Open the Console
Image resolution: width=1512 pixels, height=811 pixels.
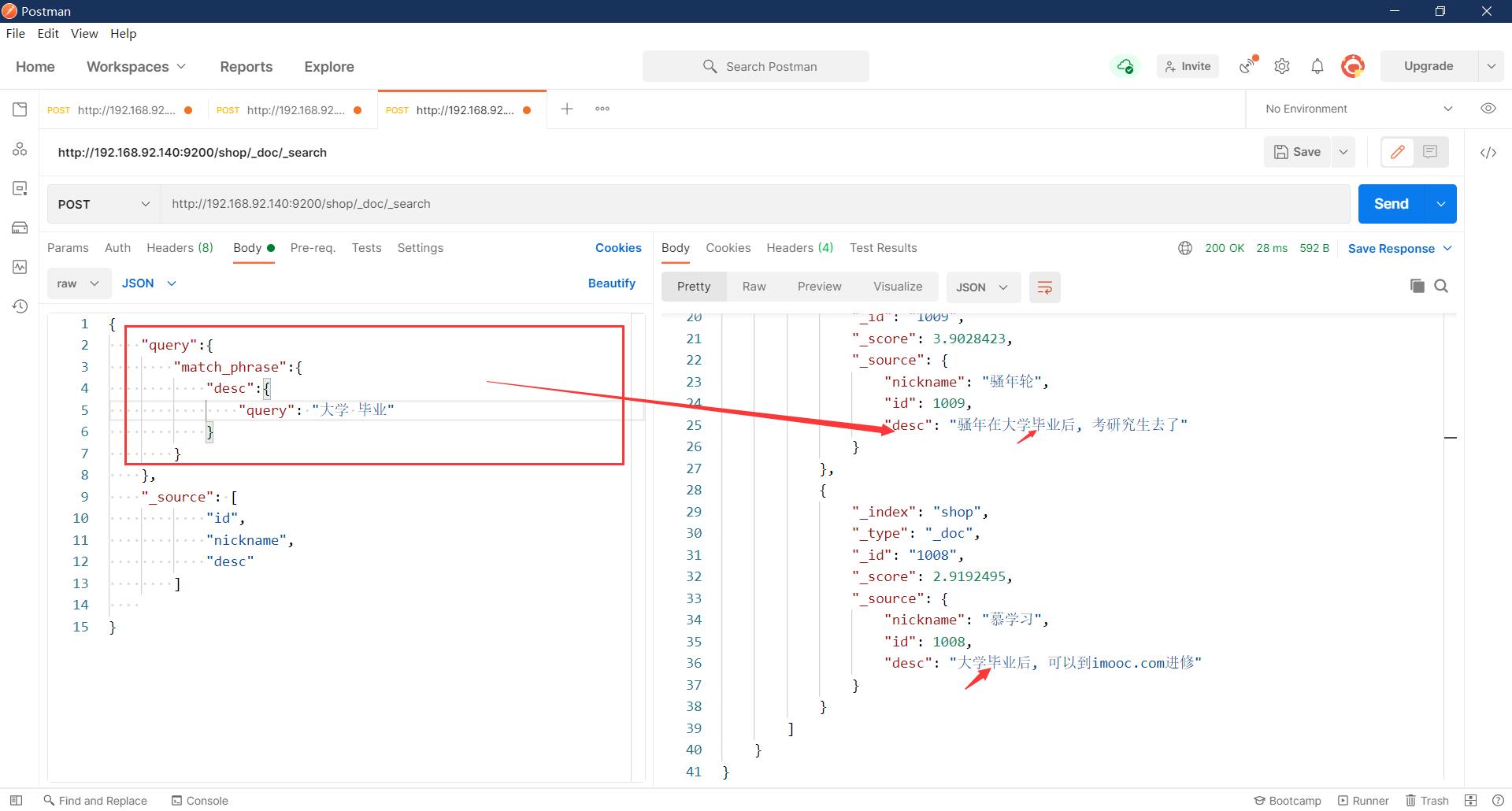click(x=200, y=800)
